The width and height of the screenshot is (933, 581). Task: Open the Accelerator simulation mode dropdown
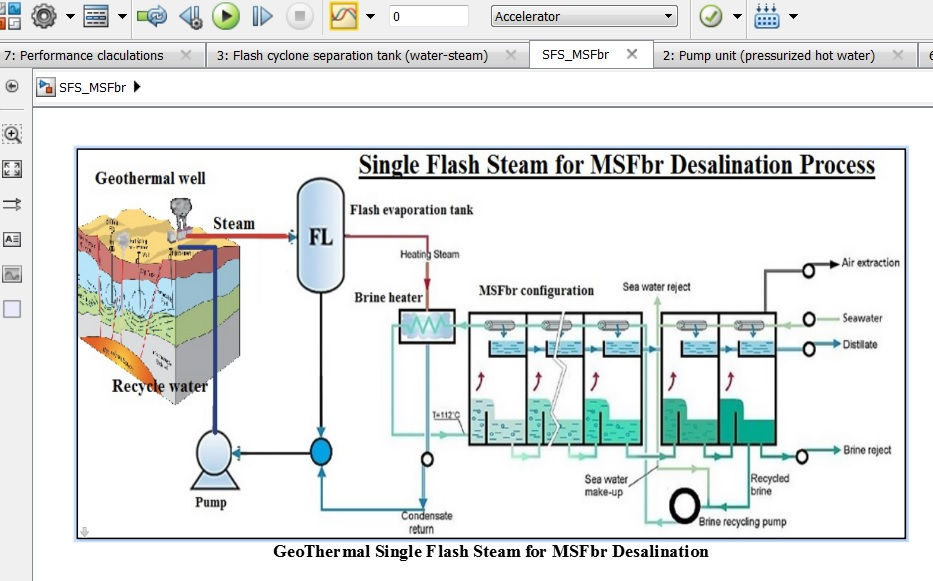pyautogui.click(x=584, y=16)
